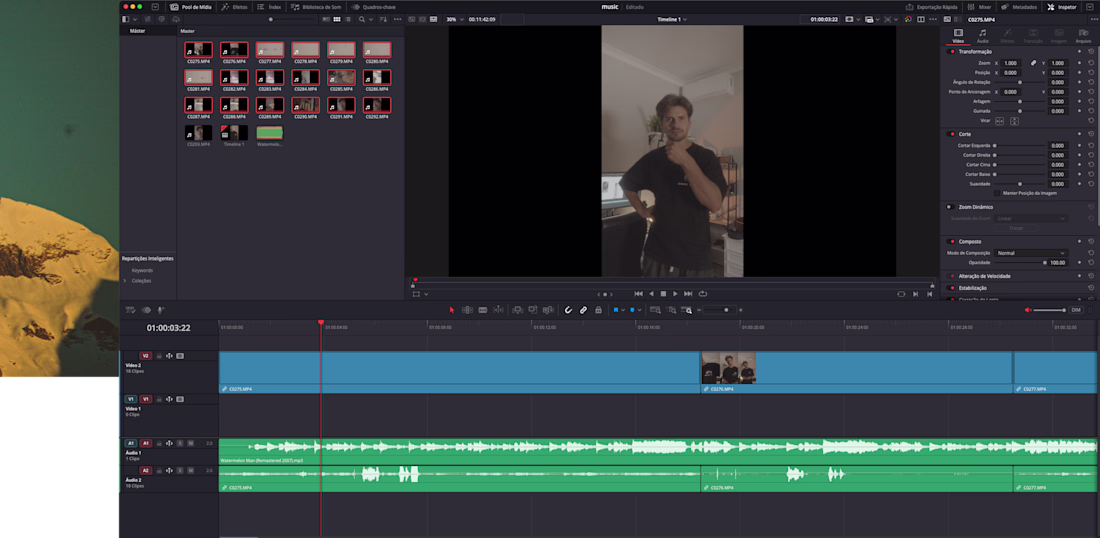This screenshot has width=1100, height=538.
Task: Open the Efeitos panel
Action: point(235,6)
